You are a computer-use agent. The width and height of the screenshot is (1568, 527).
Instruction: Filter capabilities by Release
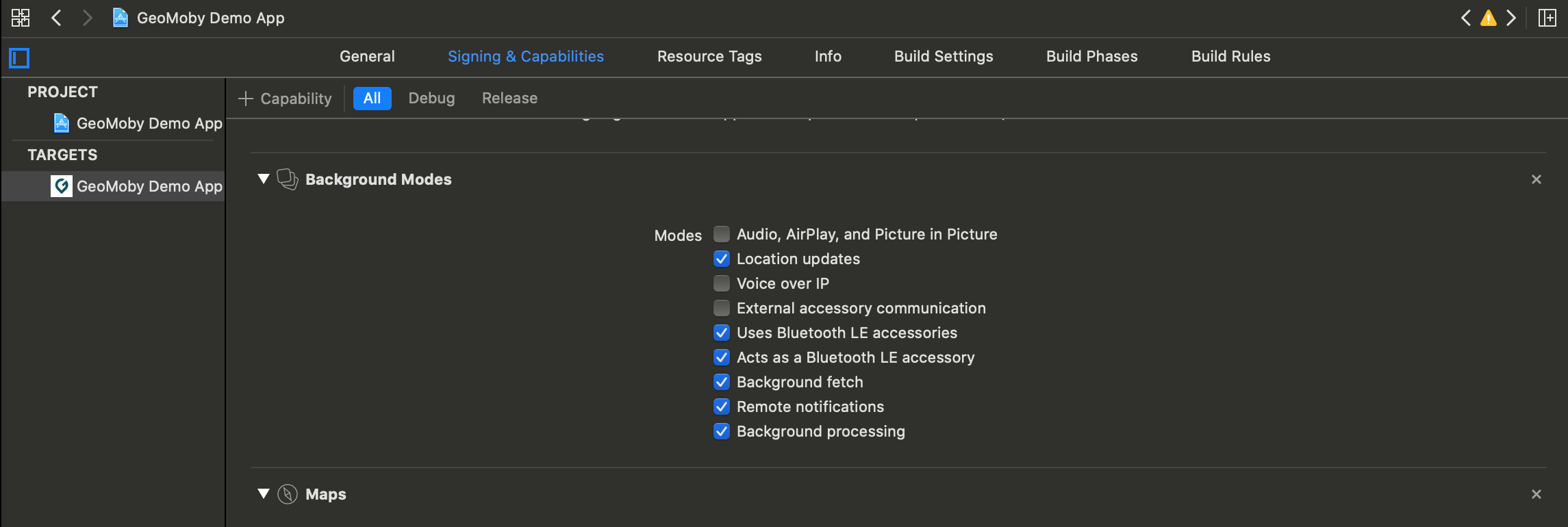tap(509, 99)
